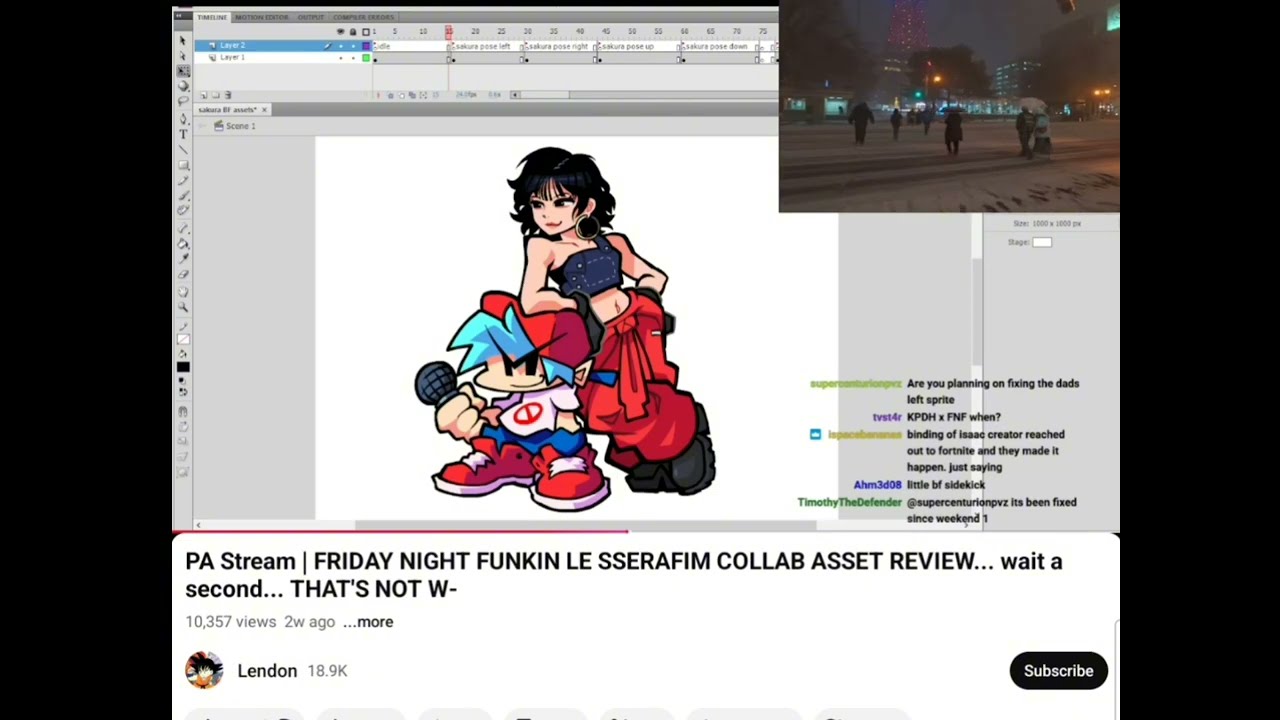Screen dimensions: 1280x720
Task: Click the New Folder icon below layers
Action: [x=215, y=94]
